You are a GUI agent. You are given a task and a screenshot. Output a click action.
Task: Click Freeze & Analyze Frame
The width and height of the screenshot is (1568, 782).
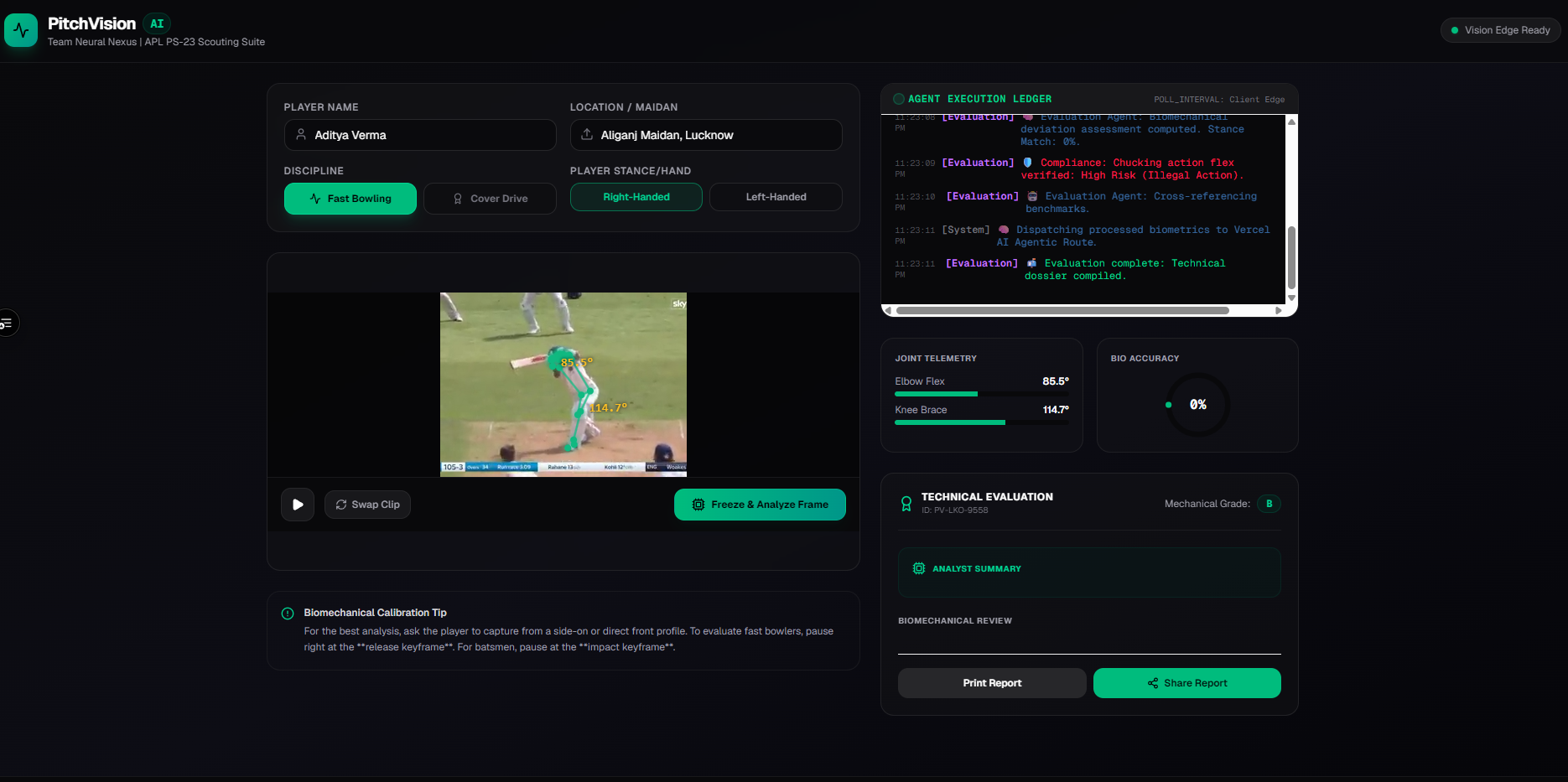point(760,505)
